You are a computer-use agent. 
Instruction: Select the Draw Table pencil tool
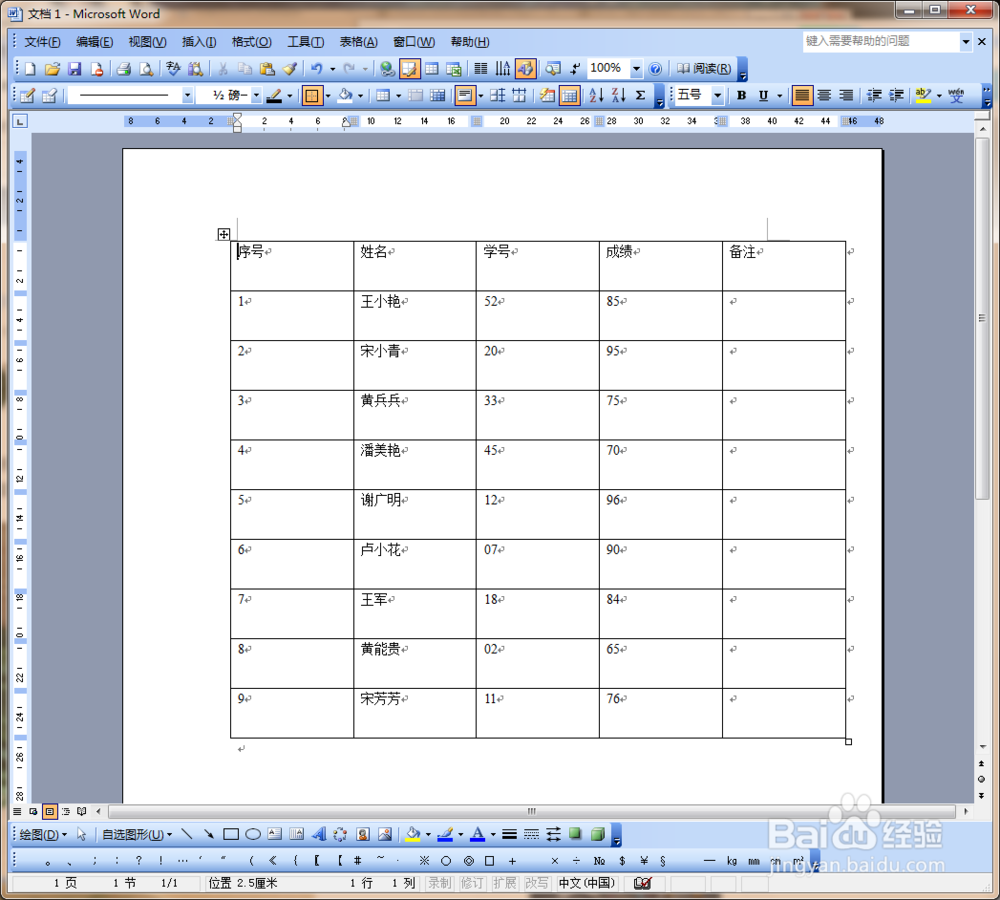[27, 96]
